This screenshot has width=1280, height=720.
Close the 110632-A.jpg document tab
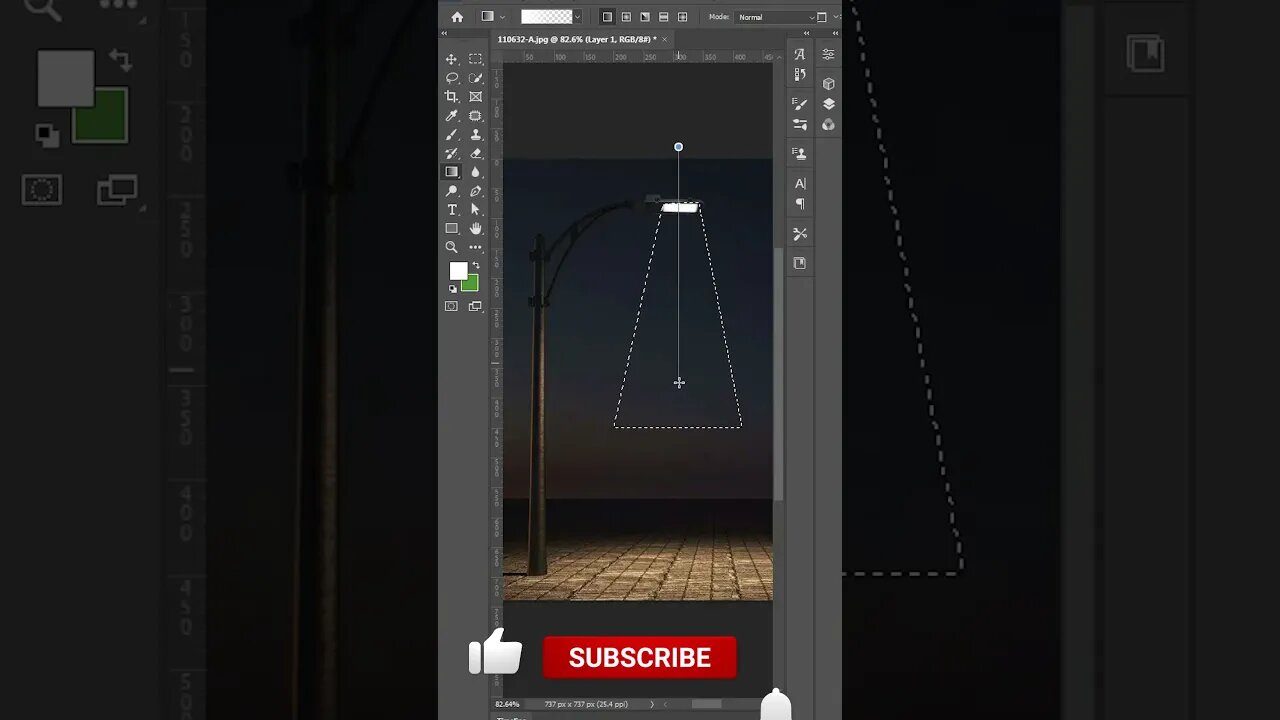tap(666, 39)
